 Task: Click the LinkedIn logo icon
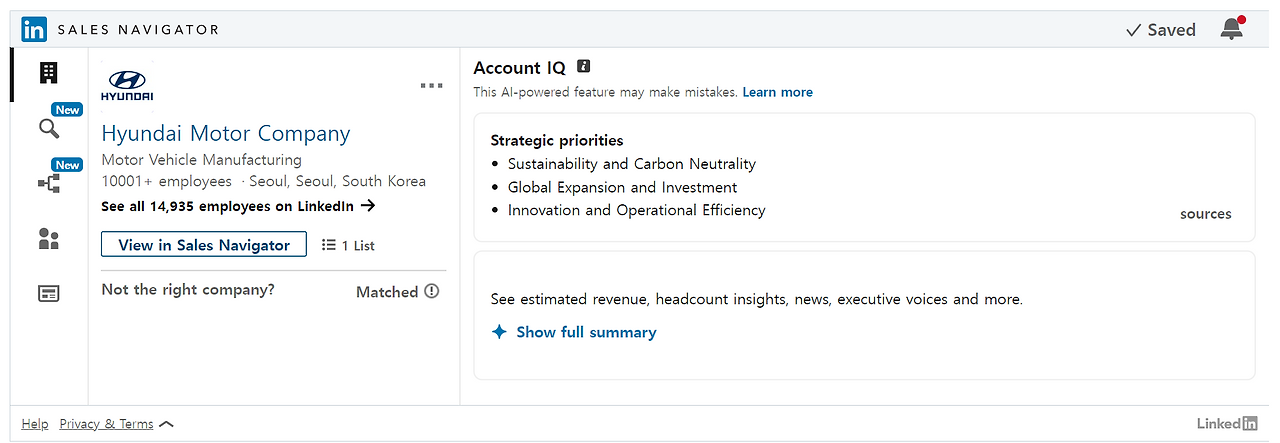coord(34,30)
